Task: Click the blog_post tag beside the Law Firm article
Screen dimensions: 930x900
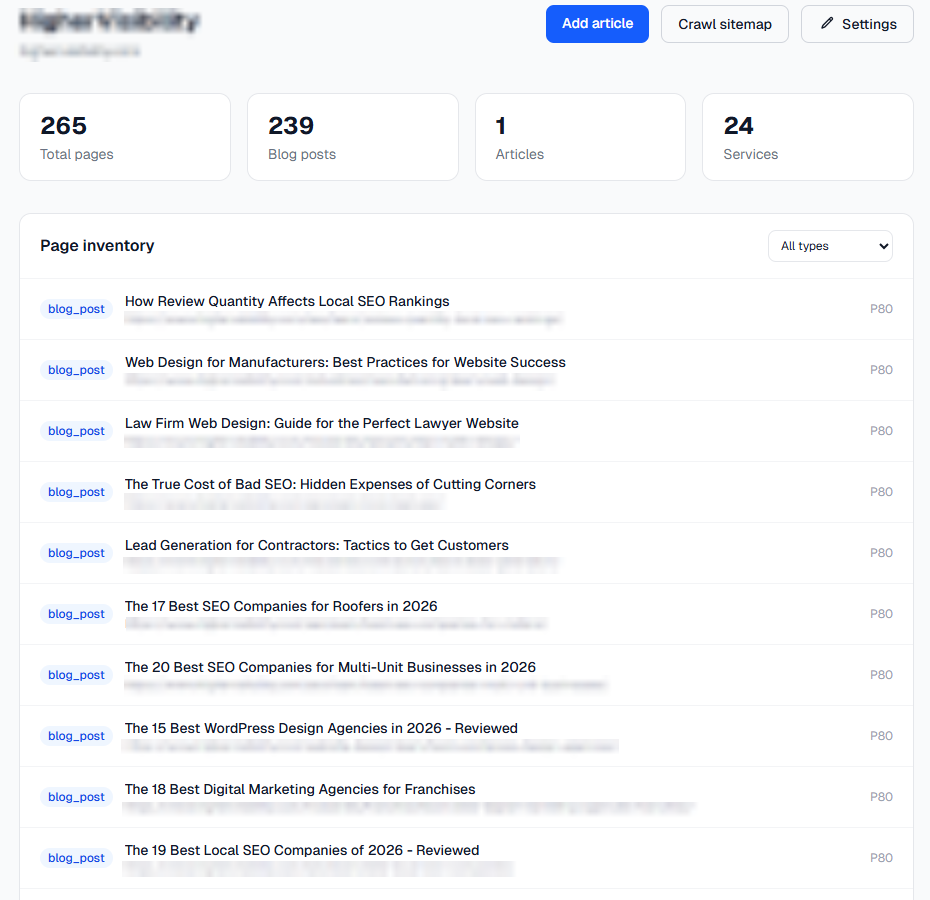Action: coord(76,430)
